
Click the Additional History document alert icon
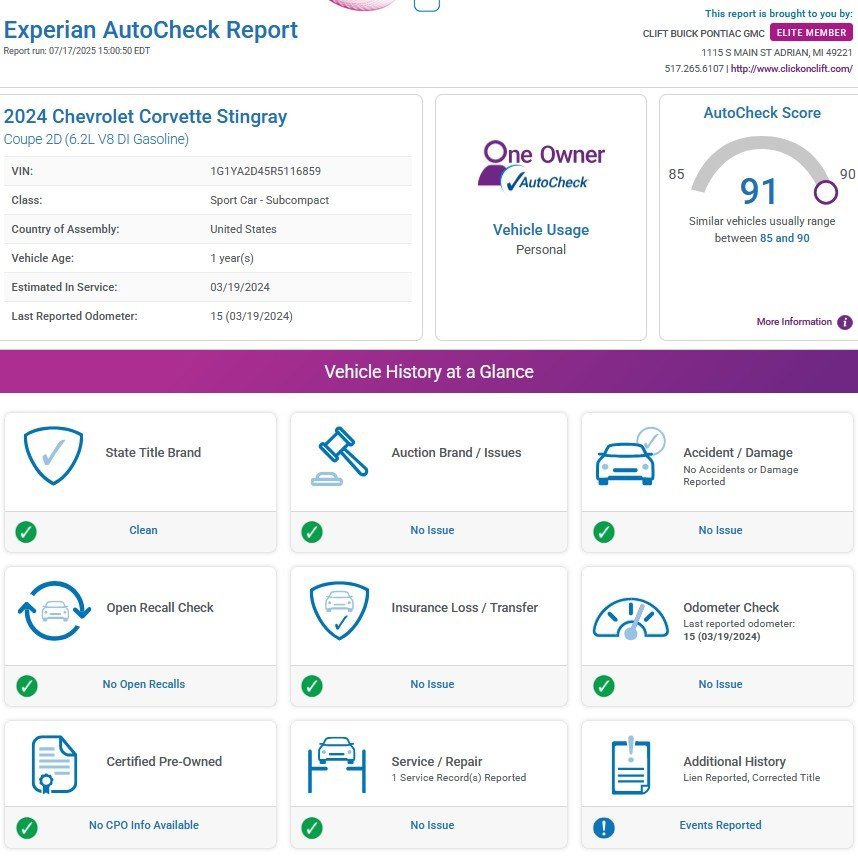click(630, 766)
